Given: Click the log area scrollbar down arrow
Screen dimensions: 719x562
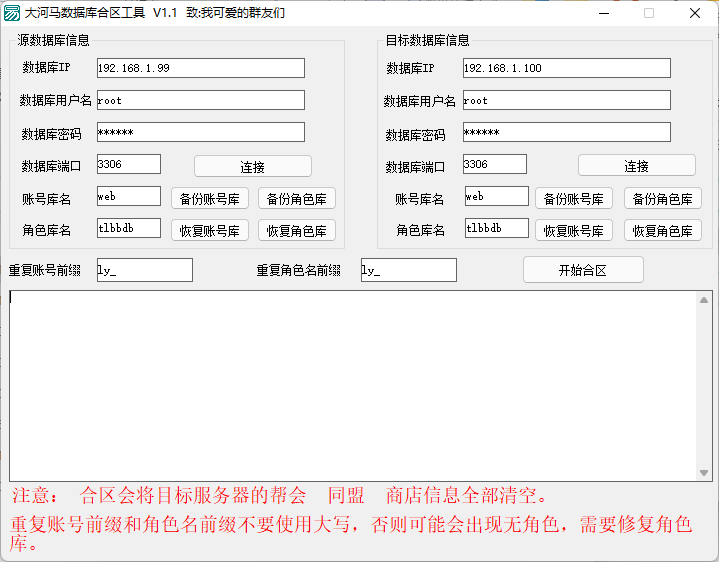Looking at the screenshot, I should [x=703, y=474].
